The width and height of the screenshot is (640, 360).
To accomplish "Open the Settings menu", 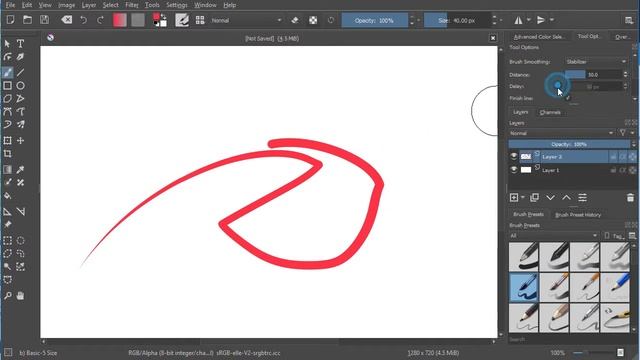I will coord(176,5).
